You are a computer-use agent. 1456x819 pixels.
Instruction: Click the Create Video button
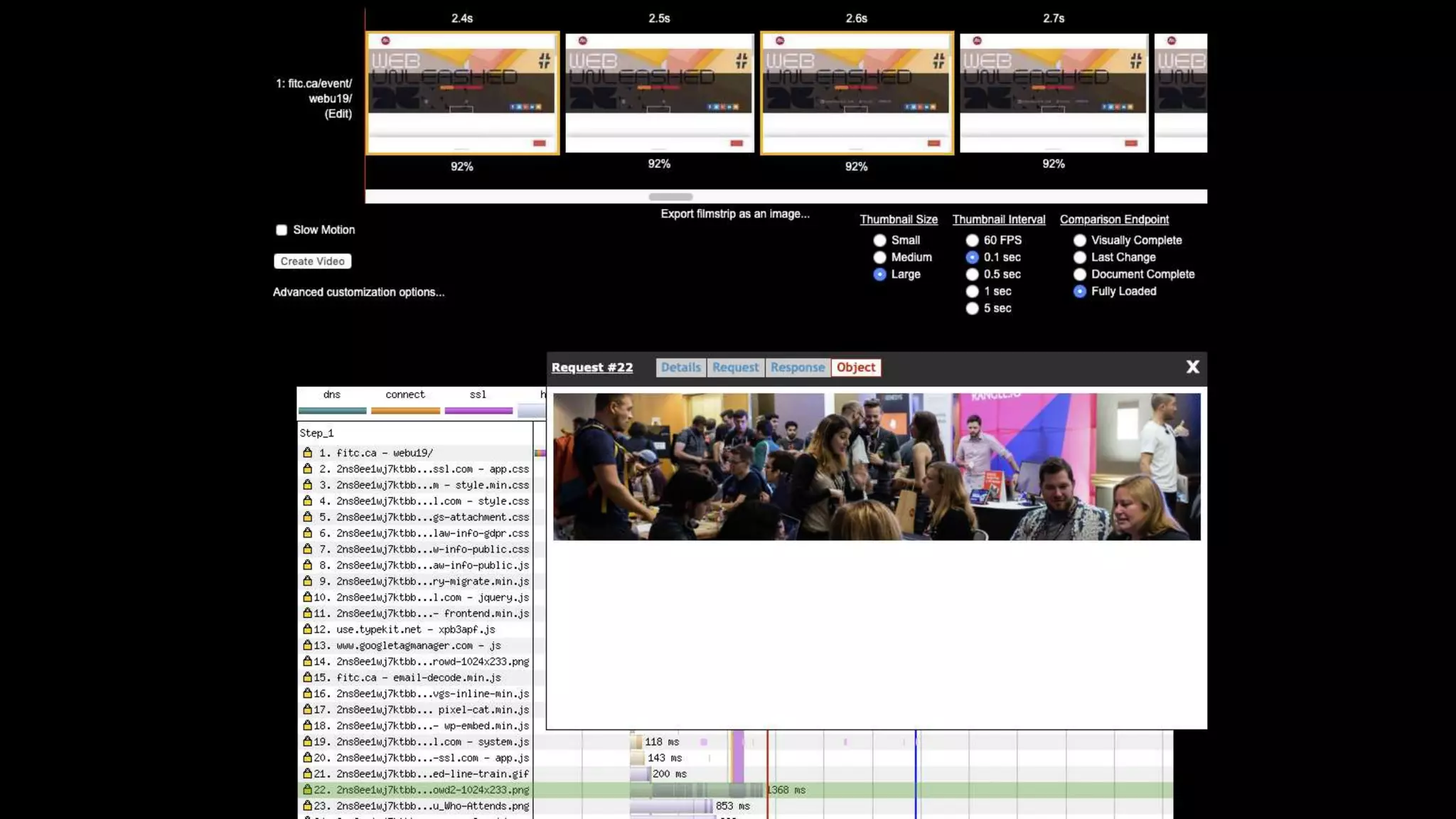coord(312,262)
